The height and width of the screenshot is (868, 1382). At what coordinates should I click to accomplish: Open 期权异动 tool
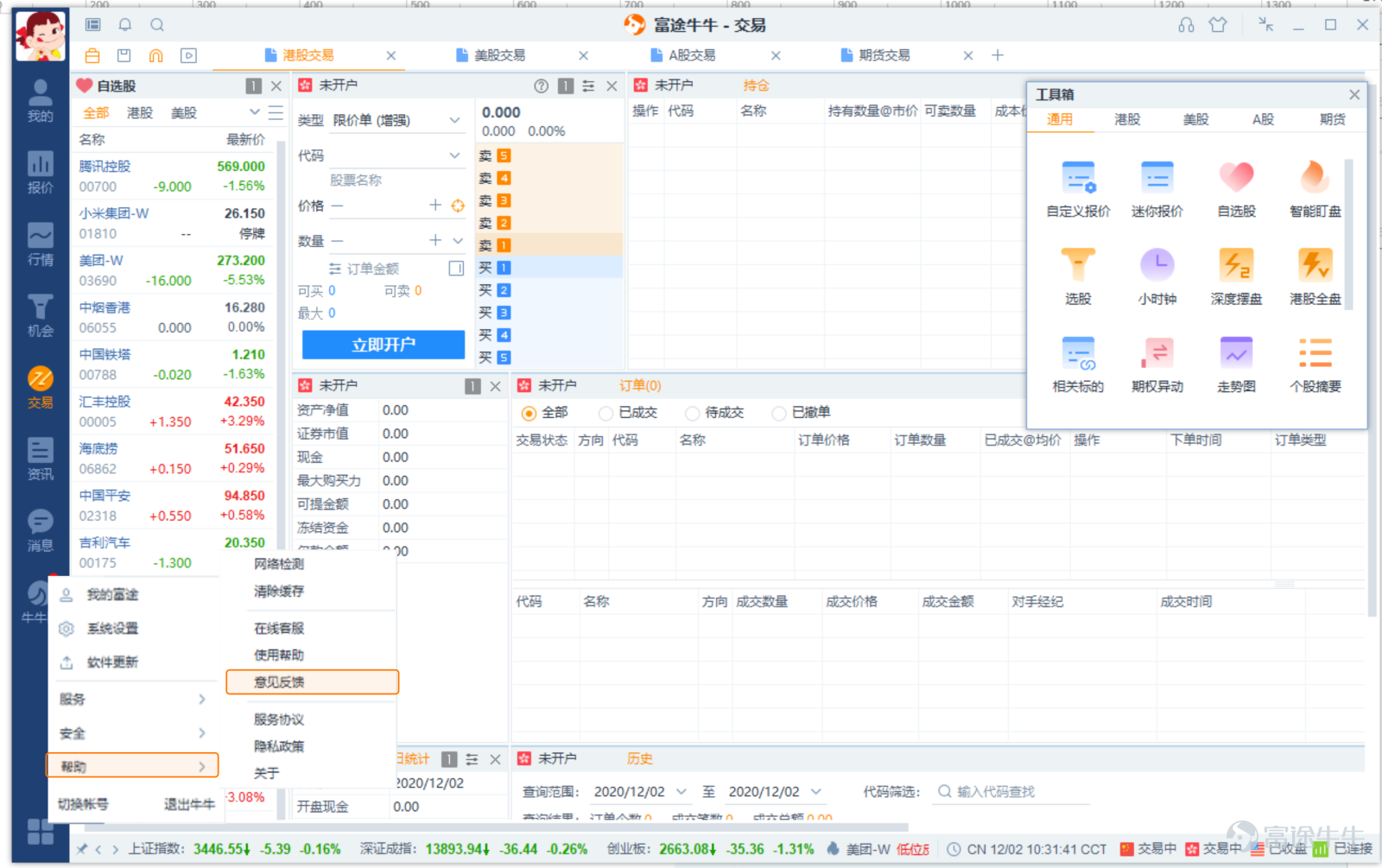(1157, 364)
